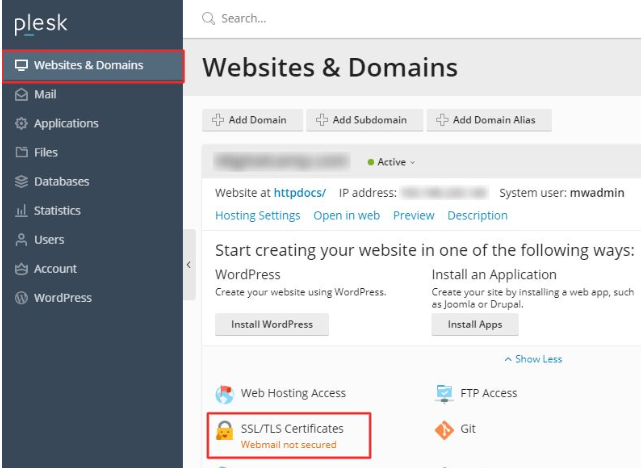The image size is (641, 468).
Task: Click the Install Apps button
Action: pos(475,325)
